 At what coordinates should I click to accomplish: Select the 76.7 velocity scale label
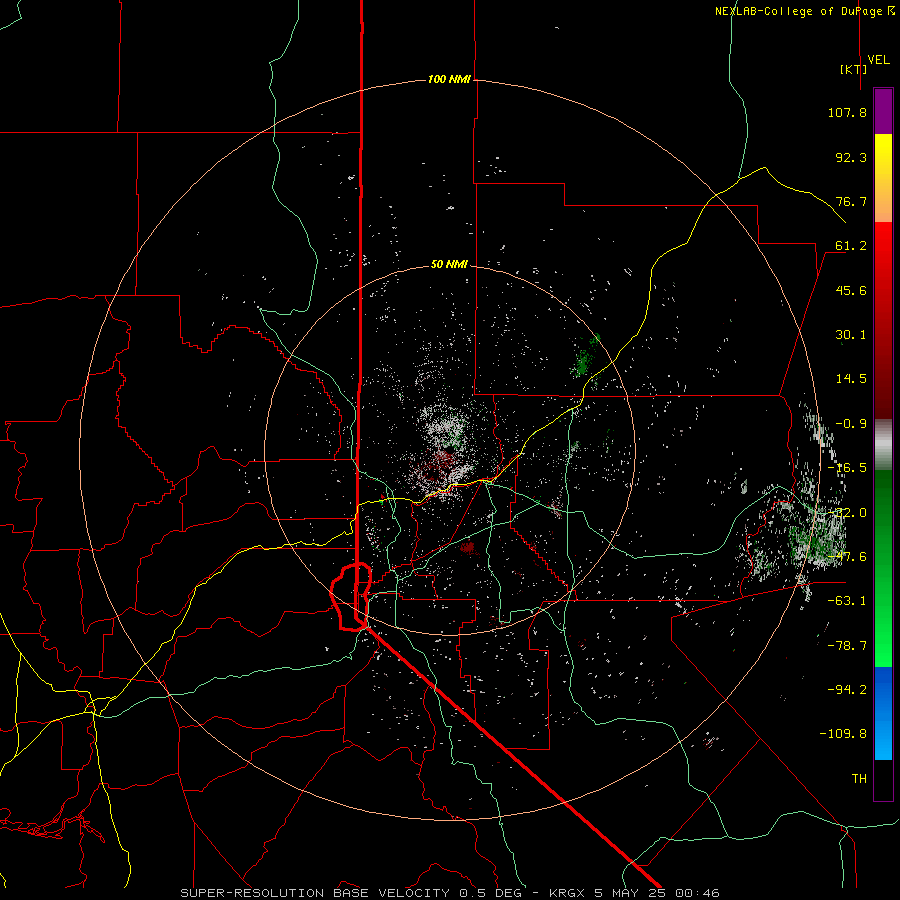coord(851,201)
